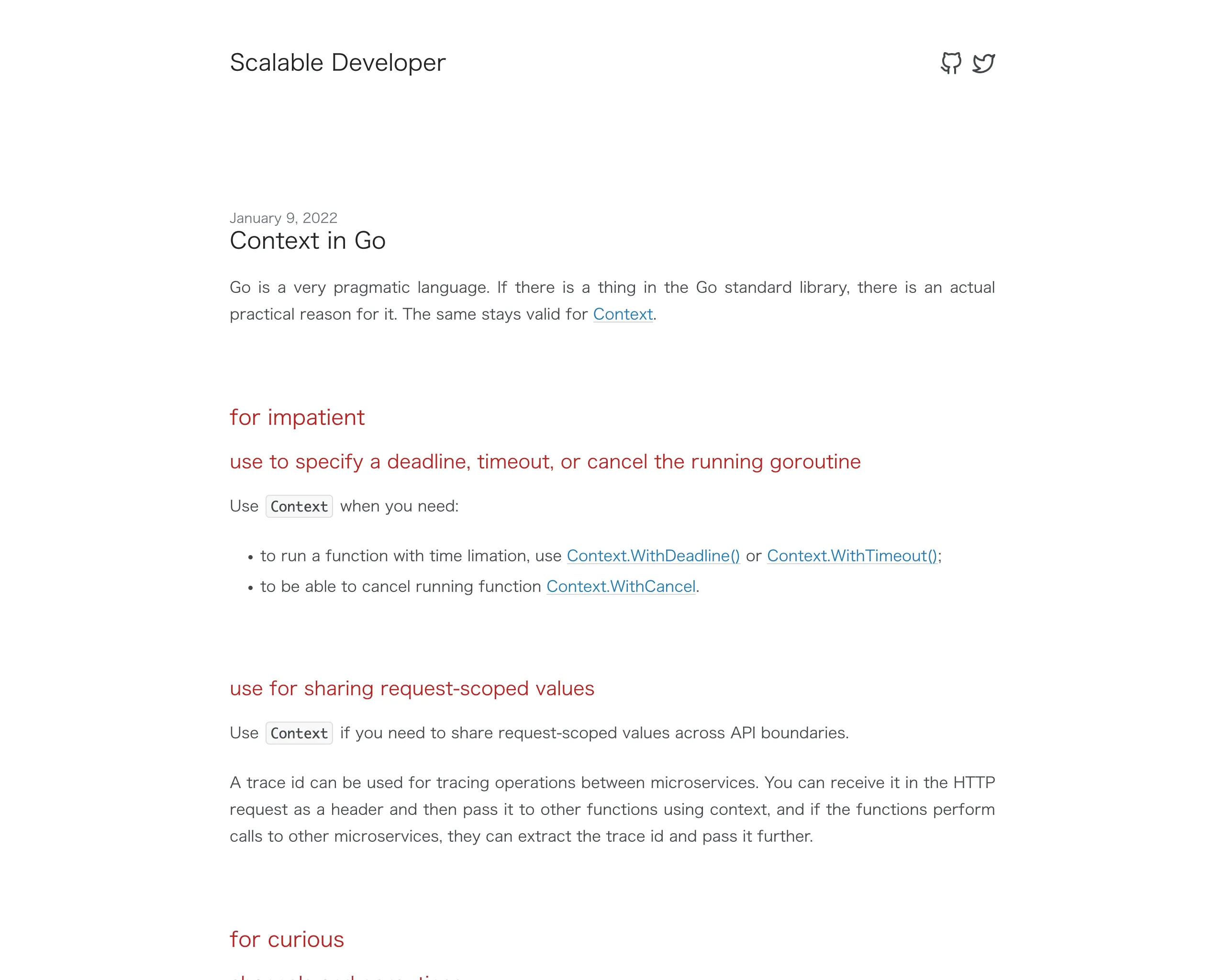
Task: Click the GitHub icon in header
Action: point(950,63)
